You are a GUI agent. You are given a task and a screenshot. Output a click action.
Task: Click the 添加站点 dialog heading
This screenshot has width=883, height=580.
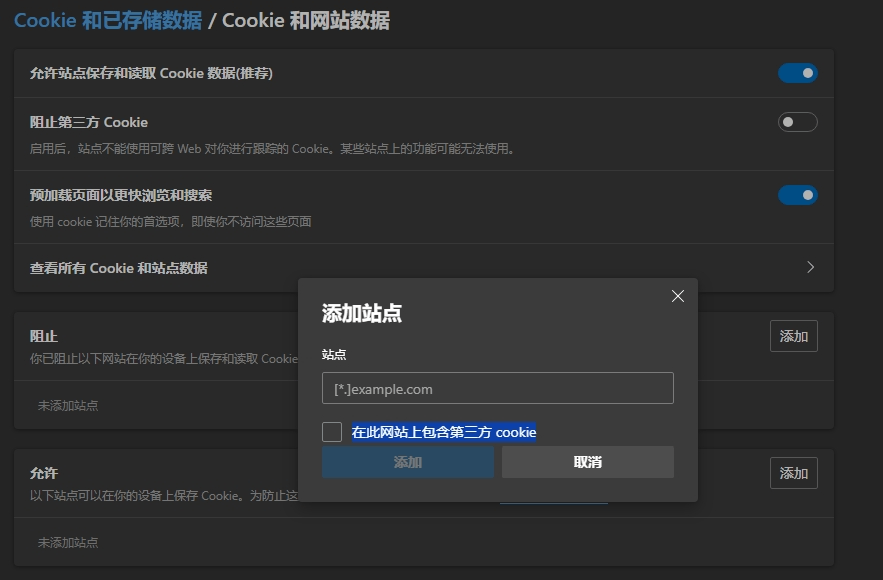coord(362,313)
